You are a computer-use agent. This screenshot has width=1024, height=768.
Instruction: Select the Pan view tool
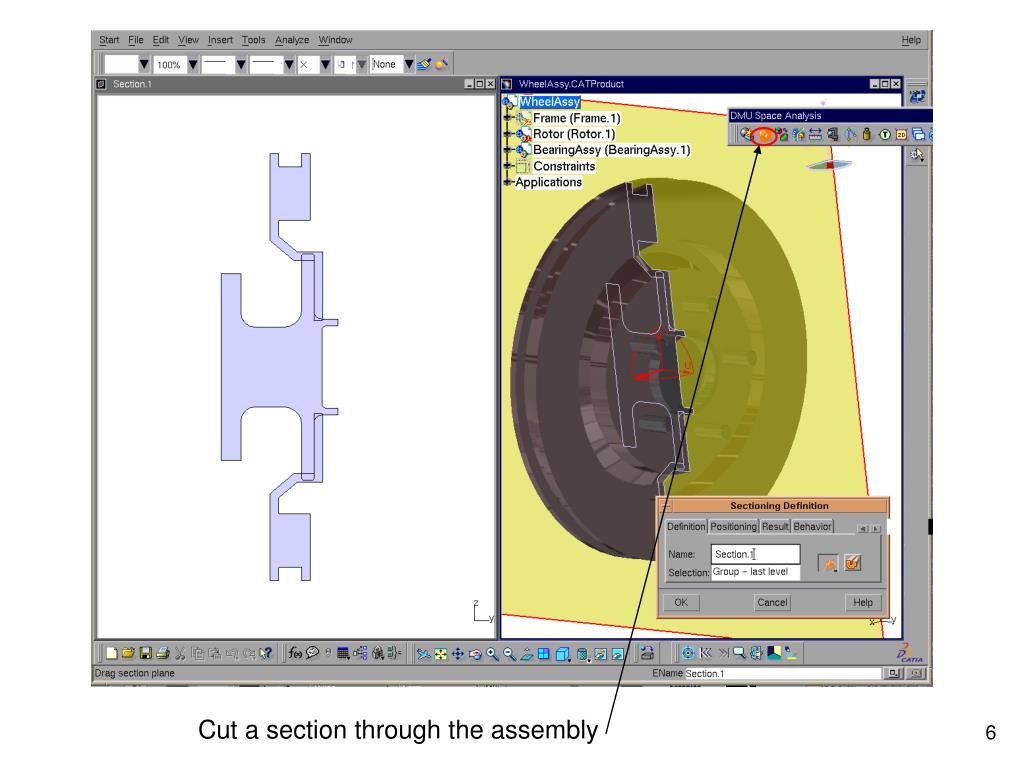458,654
